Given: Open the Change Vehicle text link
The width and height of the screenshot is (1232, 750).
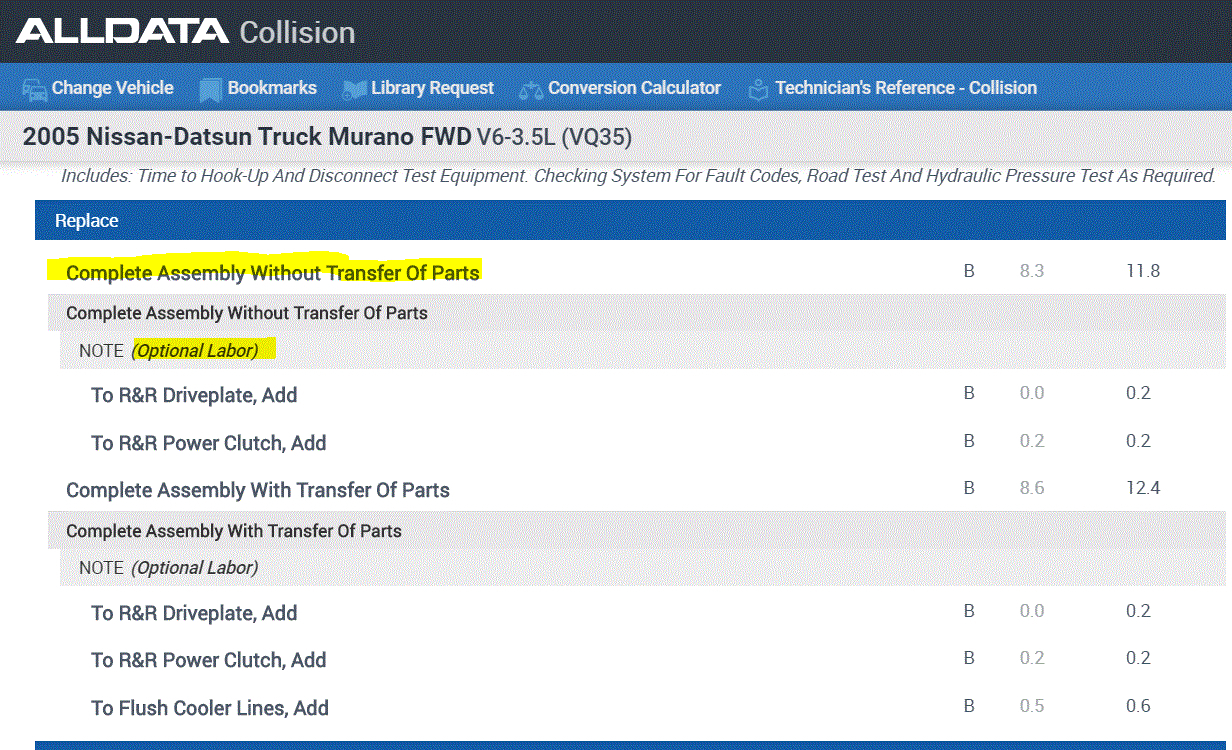Looking at the screenshot, I should tap(112, 88).
